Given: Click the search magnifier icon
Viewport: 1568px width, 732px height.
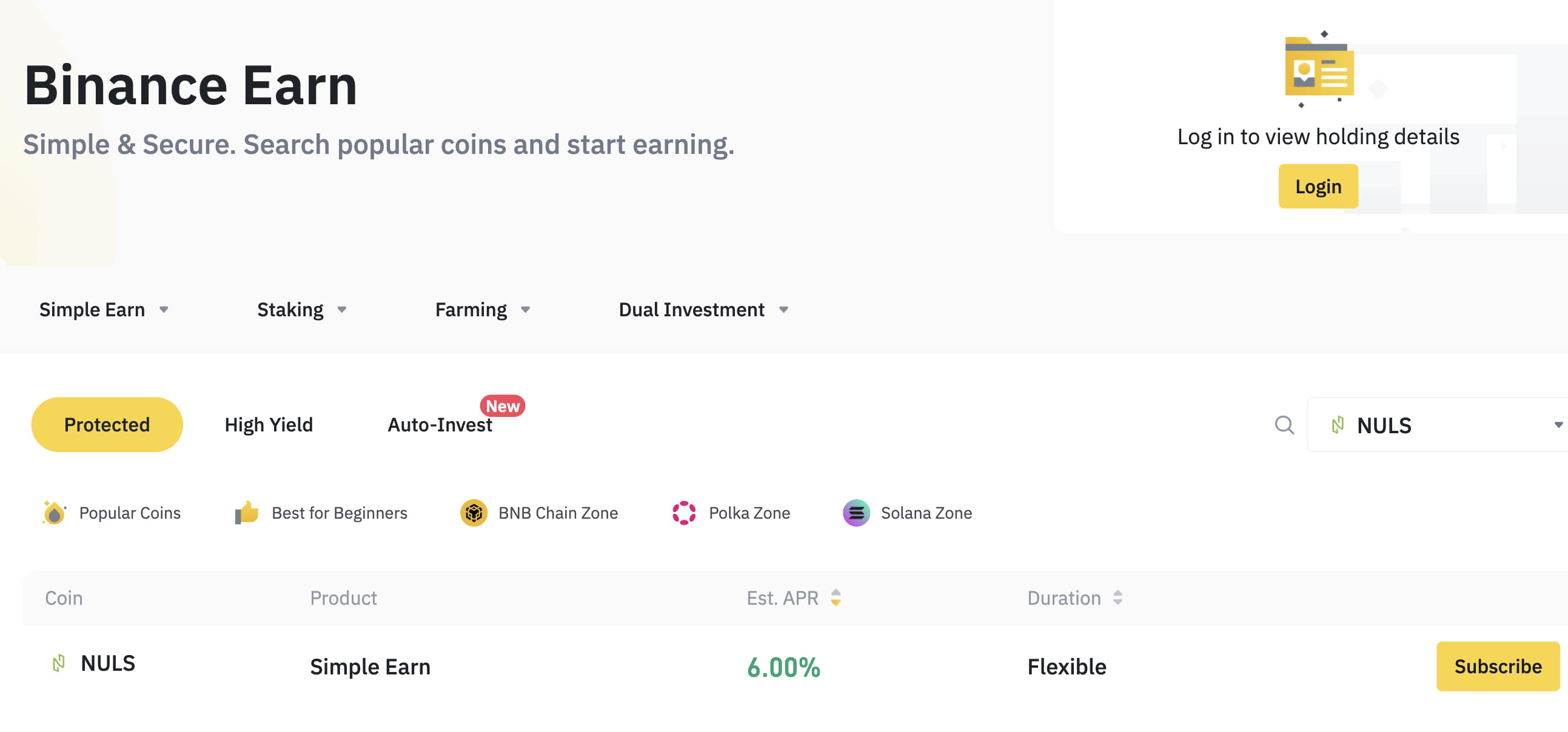Looking at the screenshot, I should (1284, 425).
